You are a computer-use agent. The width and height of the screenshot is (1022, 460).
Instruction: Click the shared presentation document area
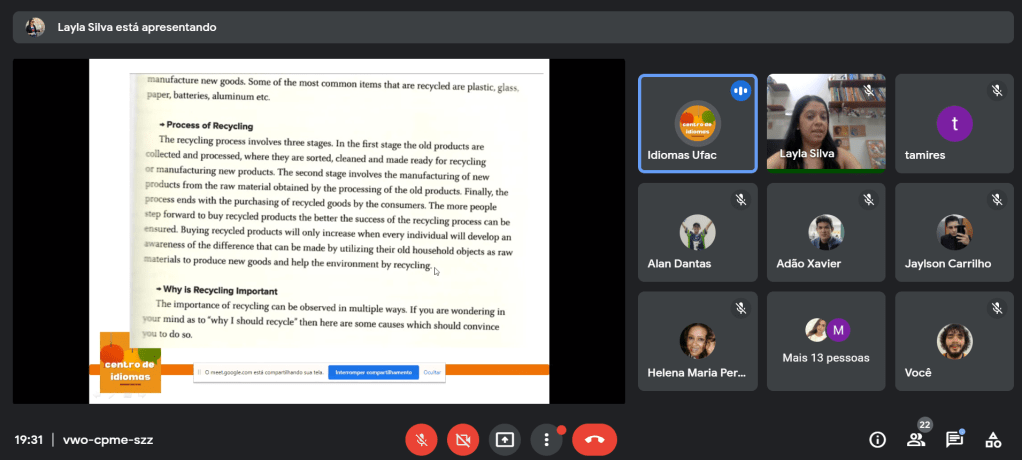pyautogui.click(x=319, y=220)
